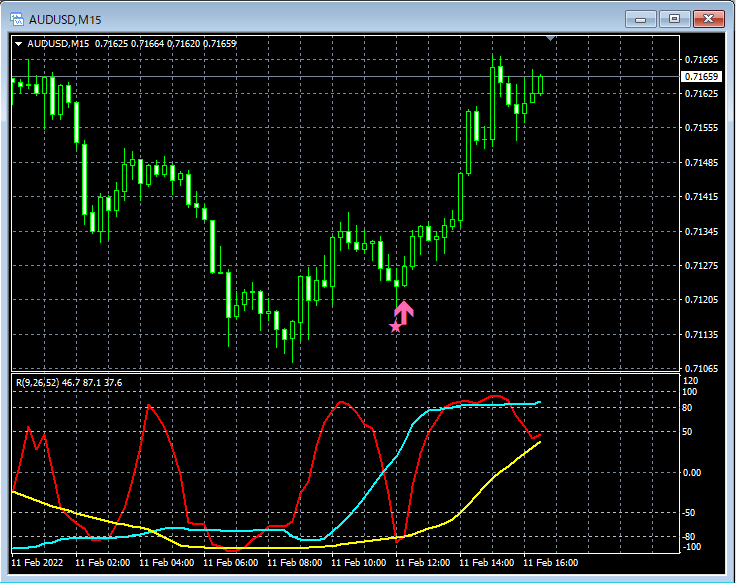This screenshot has width=737, height=583.
Task: Expand the triangle beside the AUDUSD,M15 chart header
Action: pos(19,44)
